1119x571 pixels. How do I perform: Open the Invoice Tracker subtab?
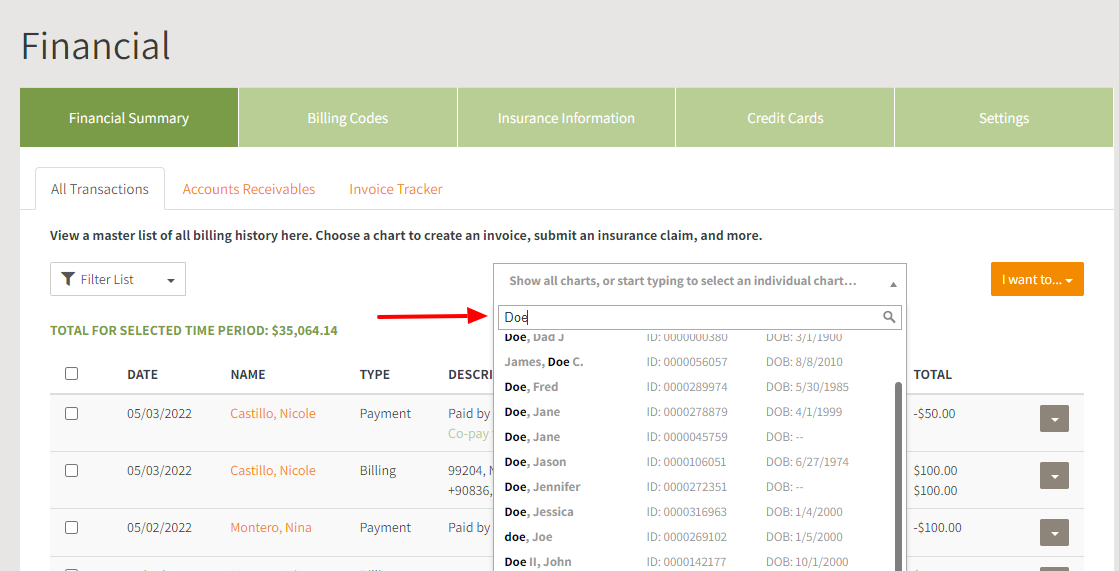point(396,189)
